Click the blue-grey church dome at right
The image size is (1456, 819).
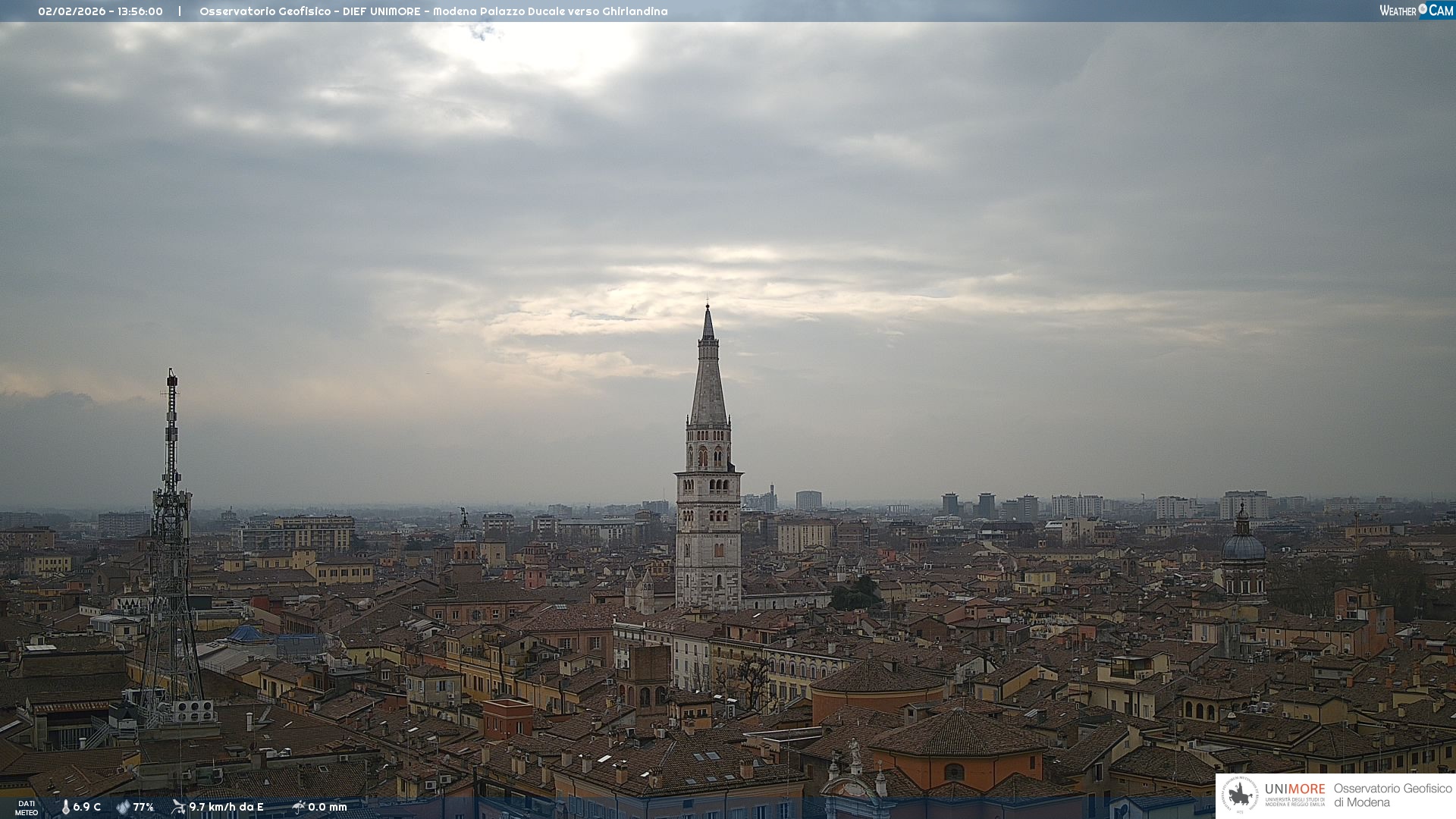(x=1244, y=548)
